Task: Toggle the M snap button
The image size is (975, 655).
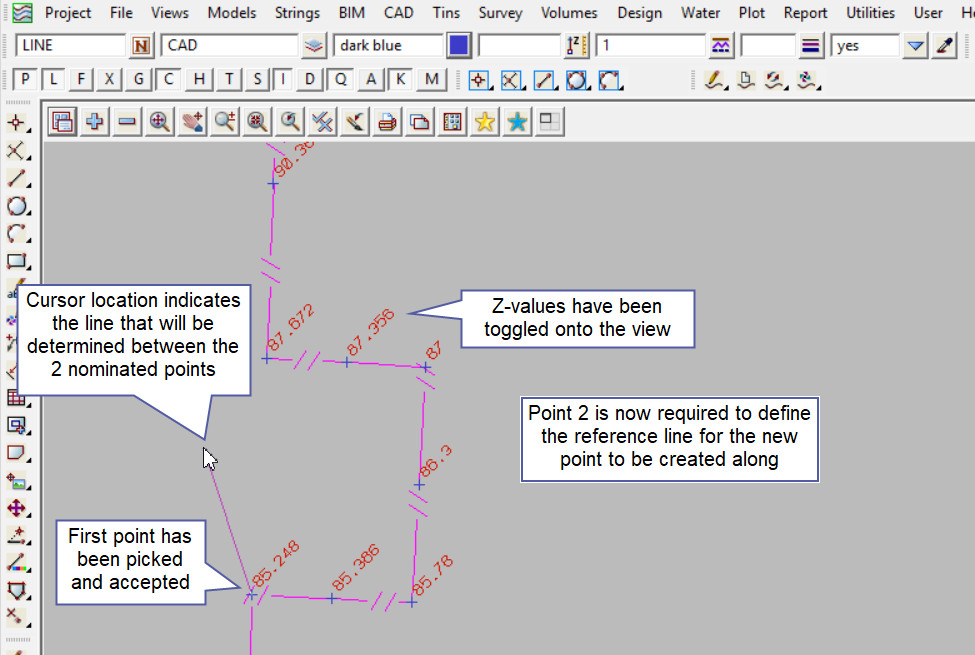Action: pos(432,80)
